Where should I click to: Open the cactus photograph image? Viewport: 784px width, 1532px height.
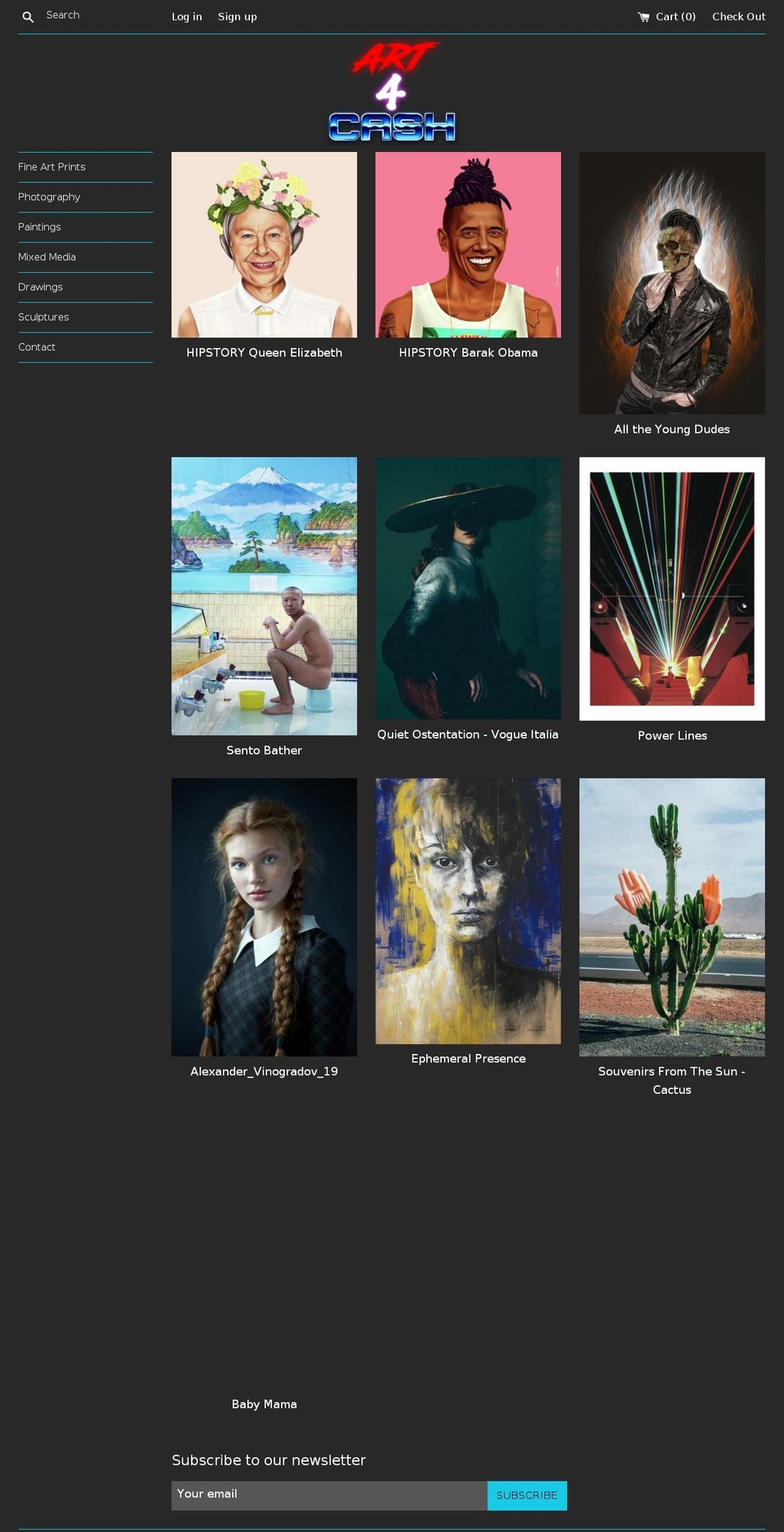[x=672, y=917]
